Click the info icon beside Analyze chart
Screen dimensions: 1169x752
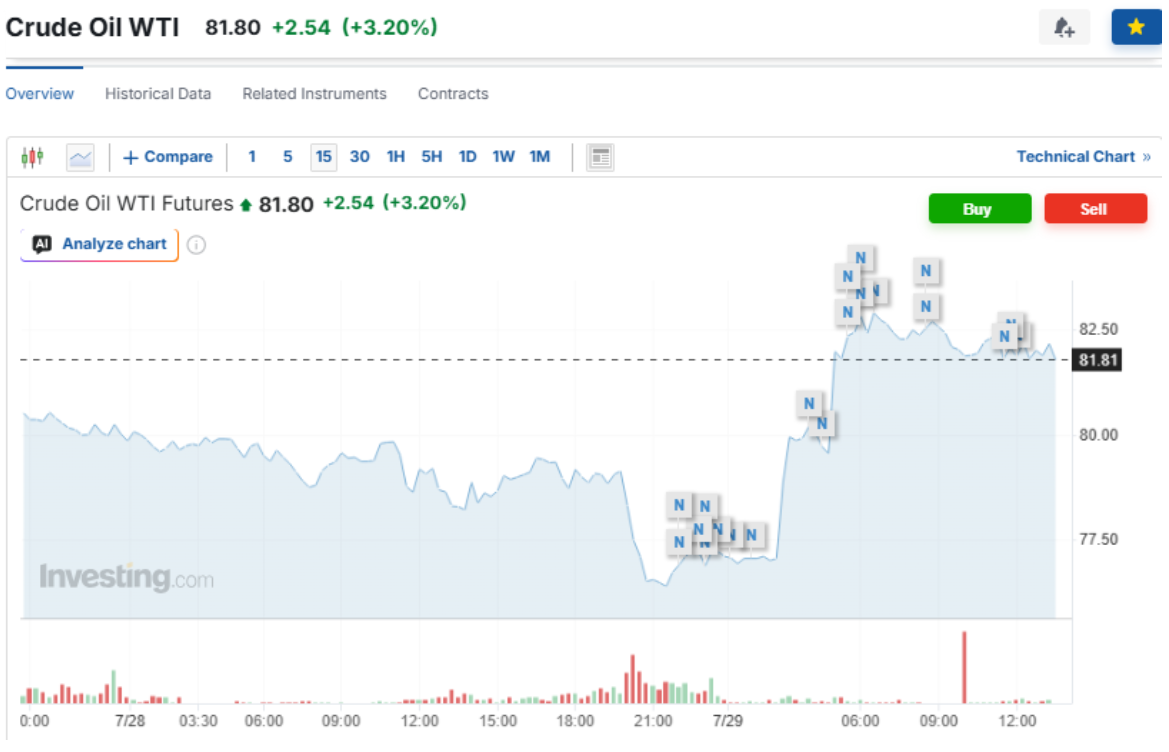[196, 244]
